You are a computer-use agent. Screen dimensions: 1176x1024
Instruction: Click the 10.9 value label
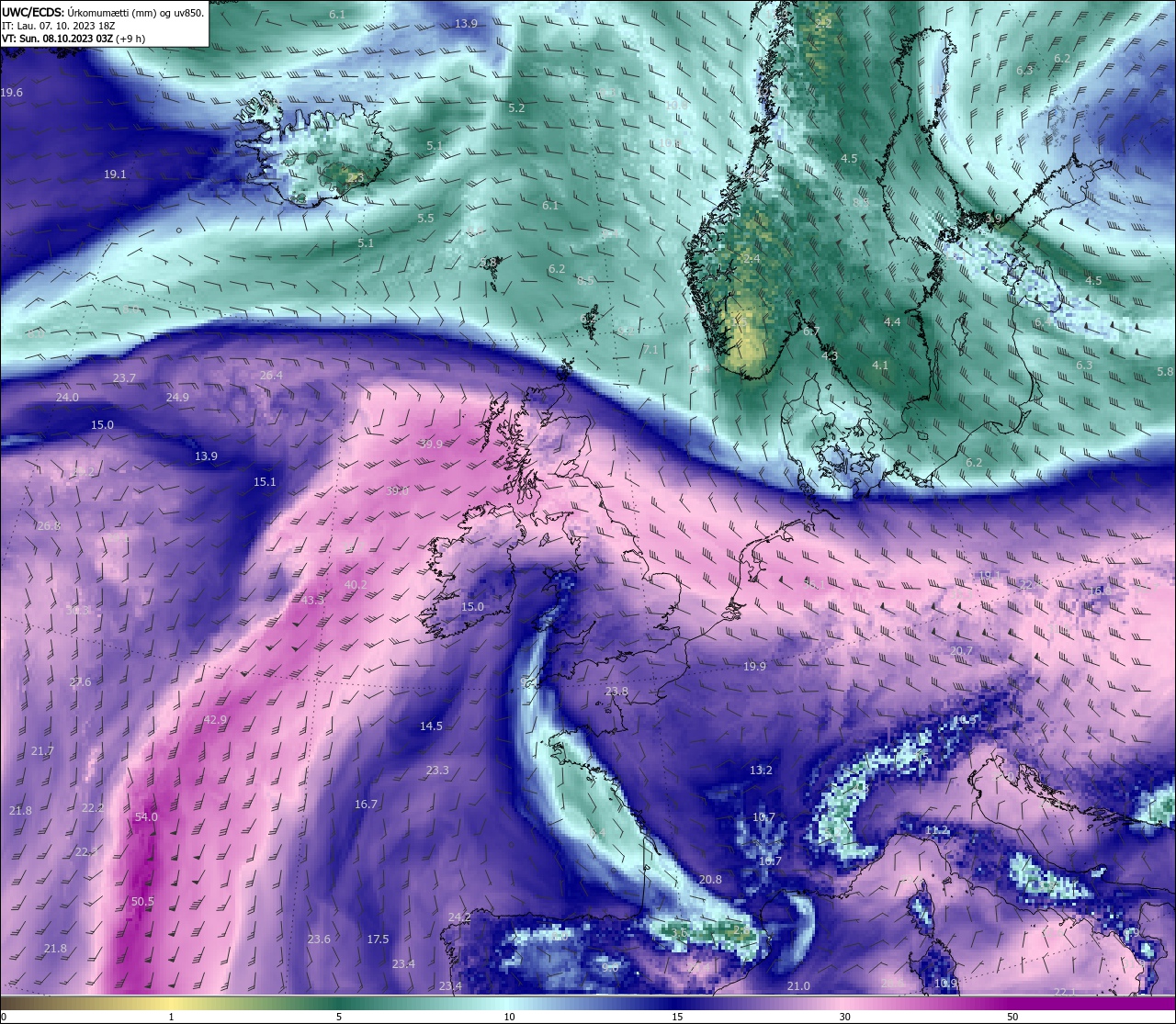(x=945, y=984)
